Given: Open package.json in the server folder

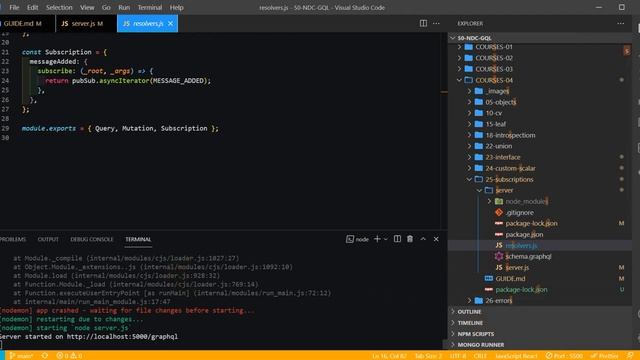Looking at the screenshot, I should click(524, 235).
